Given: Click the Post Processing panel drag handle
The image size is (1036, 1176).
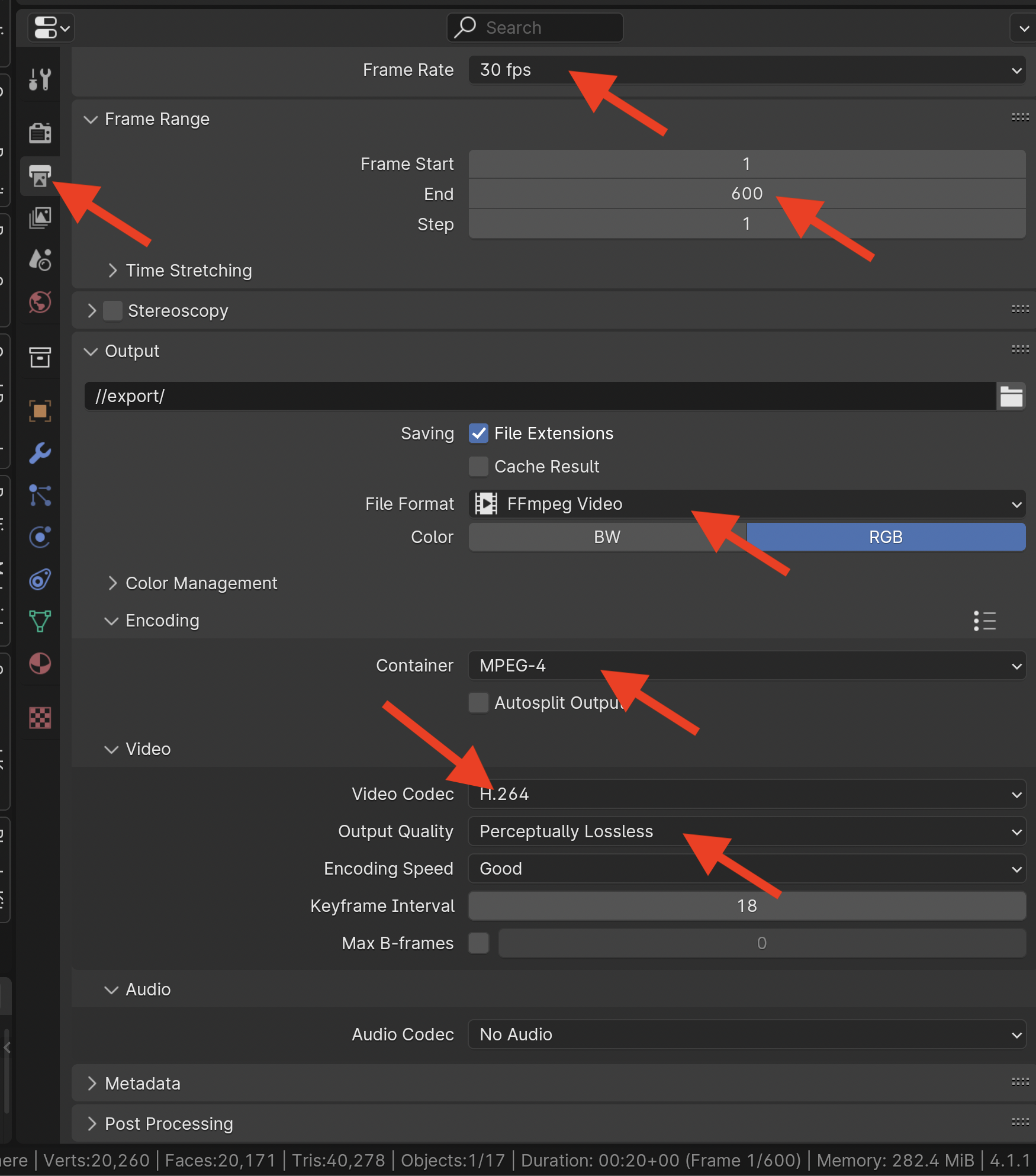Looking at the screenshot, I should 1020,1122.
